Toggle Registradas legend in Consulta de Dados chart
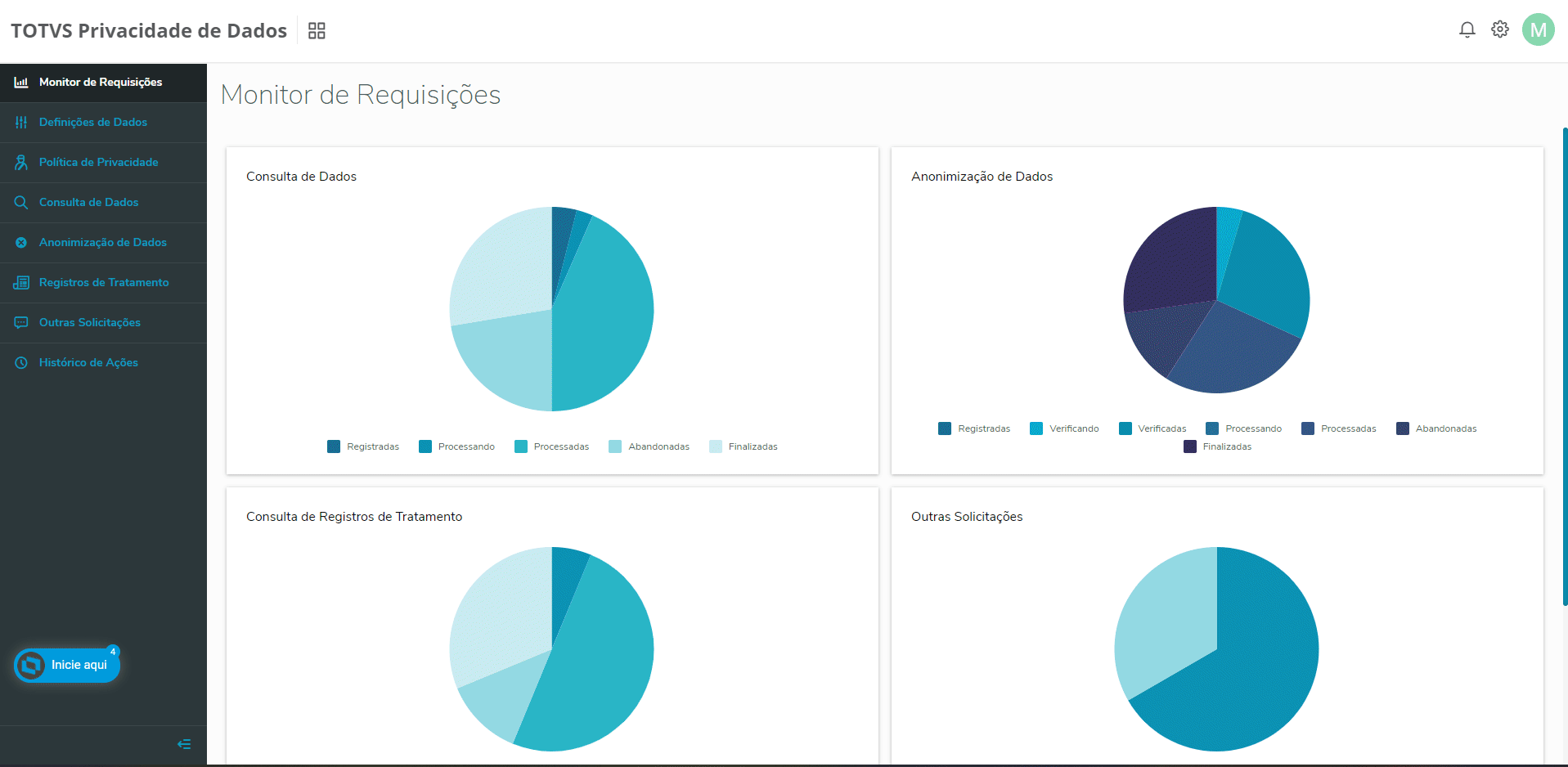 [363, 446]
